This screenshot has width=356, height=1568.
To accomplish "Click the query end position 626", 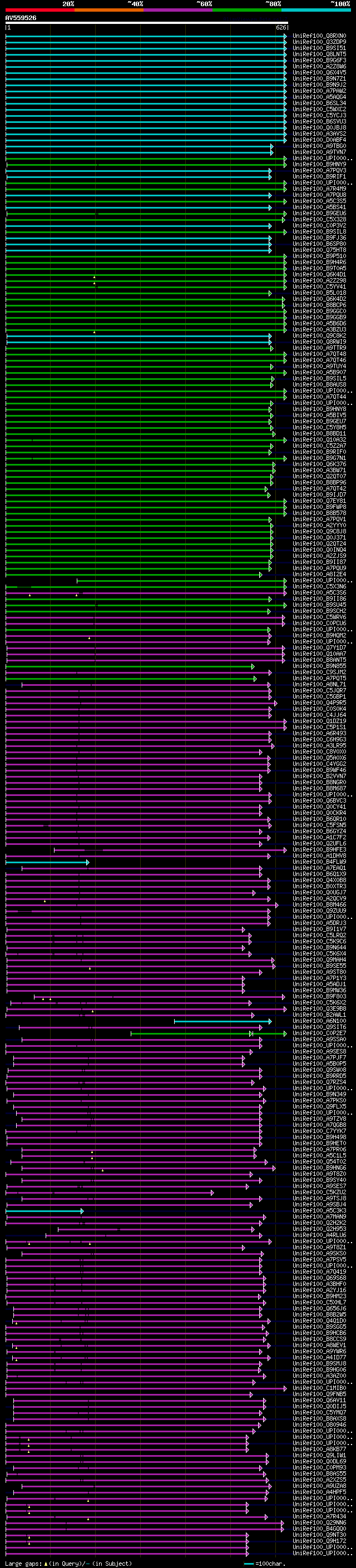I will pyautogui.click(x=281, y=27).
